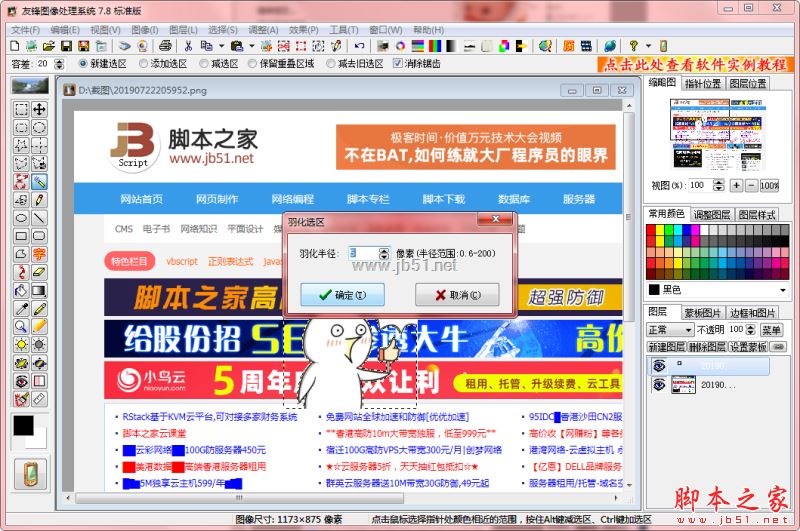The height and width of the screenshot is (531, 800).
Task: Select the red pencil tool
Action: click(x=39, y=200)
